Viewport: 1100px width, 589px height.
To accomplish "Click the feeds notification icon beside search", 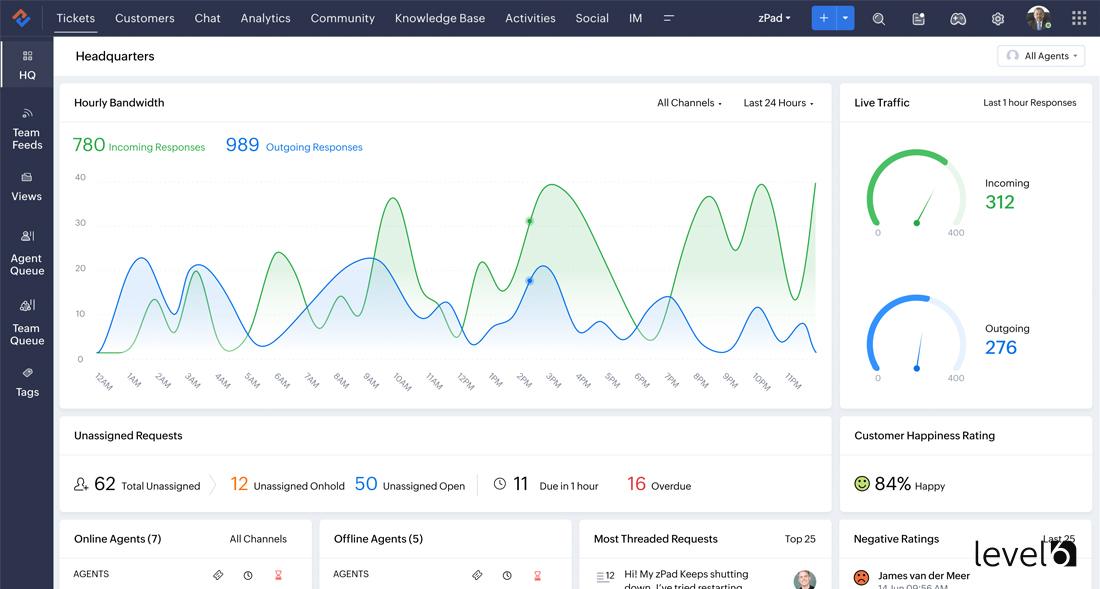I will 918,17.
